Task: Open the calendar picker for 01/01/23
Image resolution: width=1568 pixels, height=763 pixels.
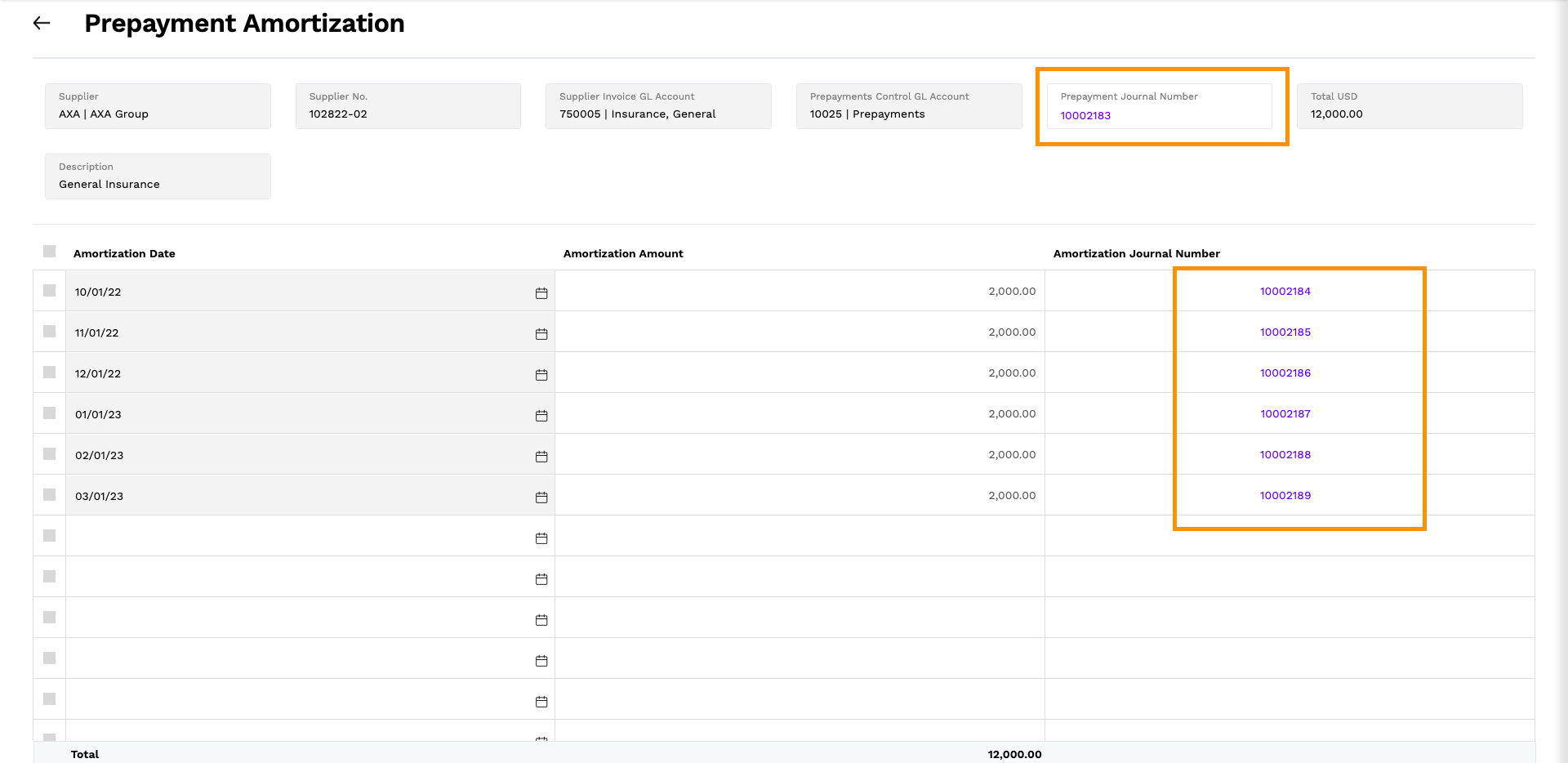Action: 541,415
